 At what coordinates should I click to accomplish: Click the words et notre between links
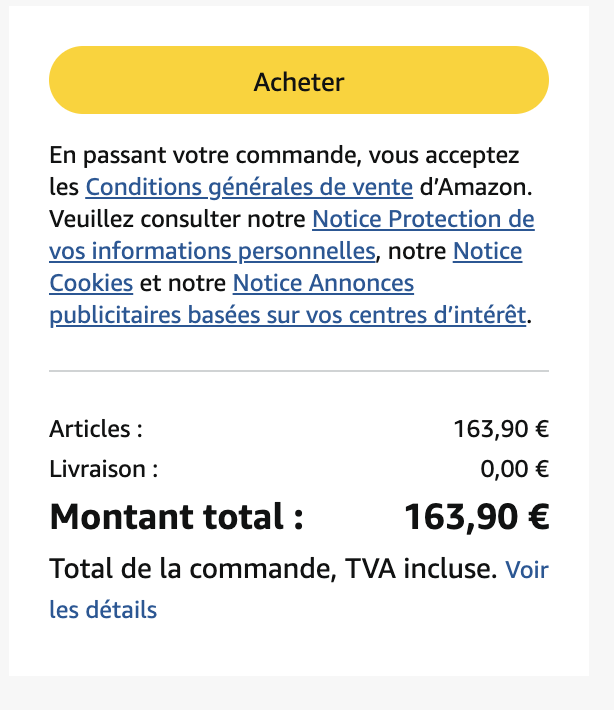pos(183,283)
